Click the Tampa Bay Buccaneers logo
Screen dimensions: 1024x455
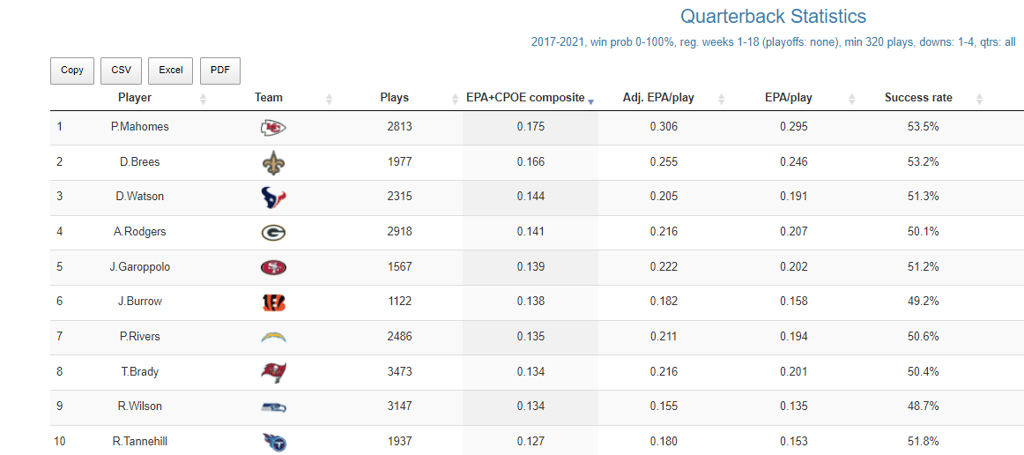[x=272, y=372]
